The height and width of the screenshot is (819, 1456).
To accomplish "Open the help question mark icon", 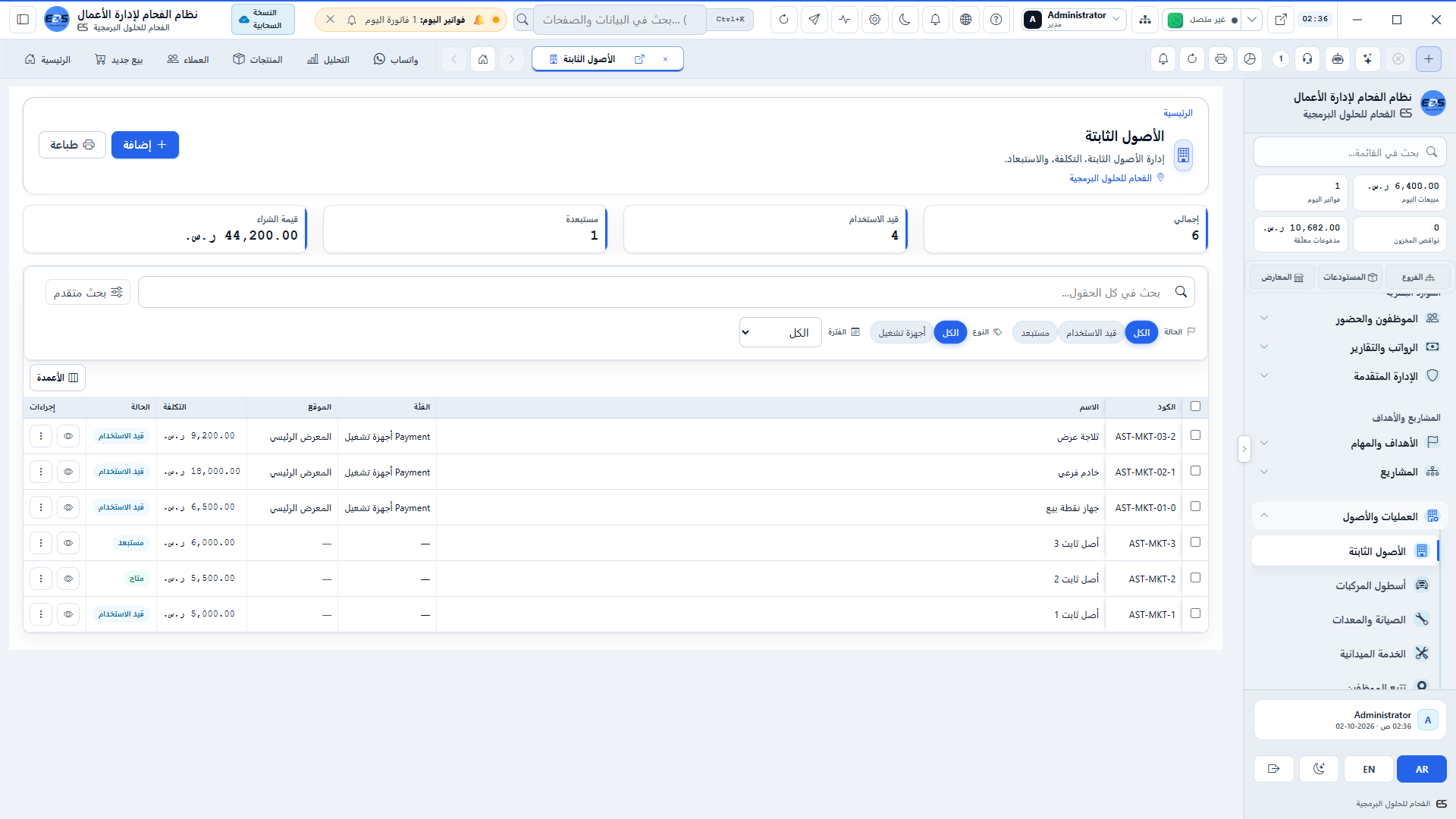I will tap(996, 20).
